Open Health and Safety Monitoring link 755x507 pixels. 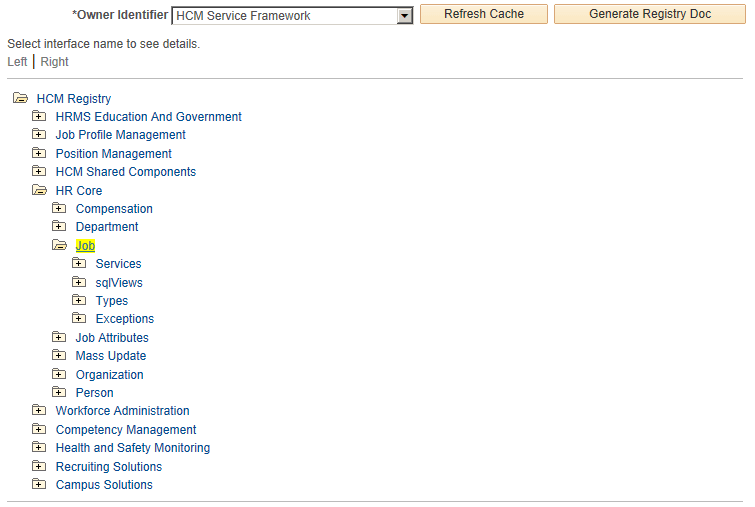[x=133, y=448]
